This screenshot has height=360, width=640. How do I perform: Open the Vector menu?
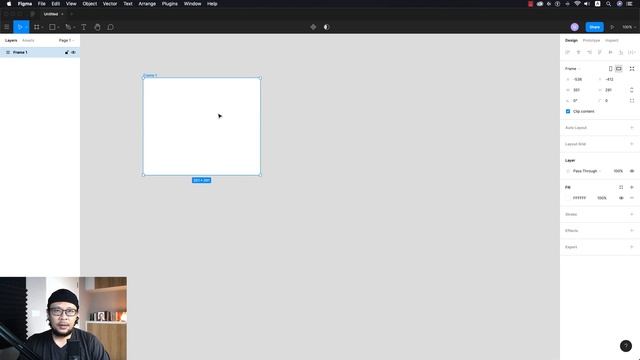110,4
